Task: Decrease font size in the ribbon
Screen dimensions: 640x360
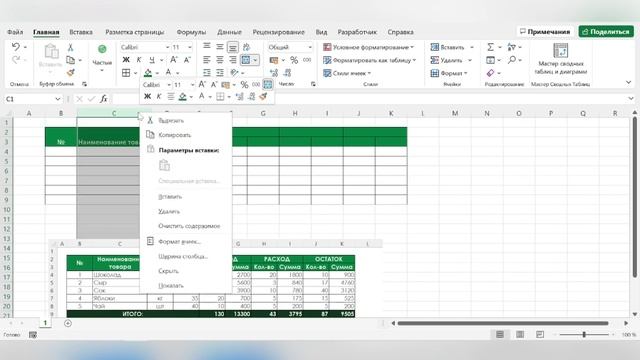Action: pyautogui.click(x=187, y=60)
